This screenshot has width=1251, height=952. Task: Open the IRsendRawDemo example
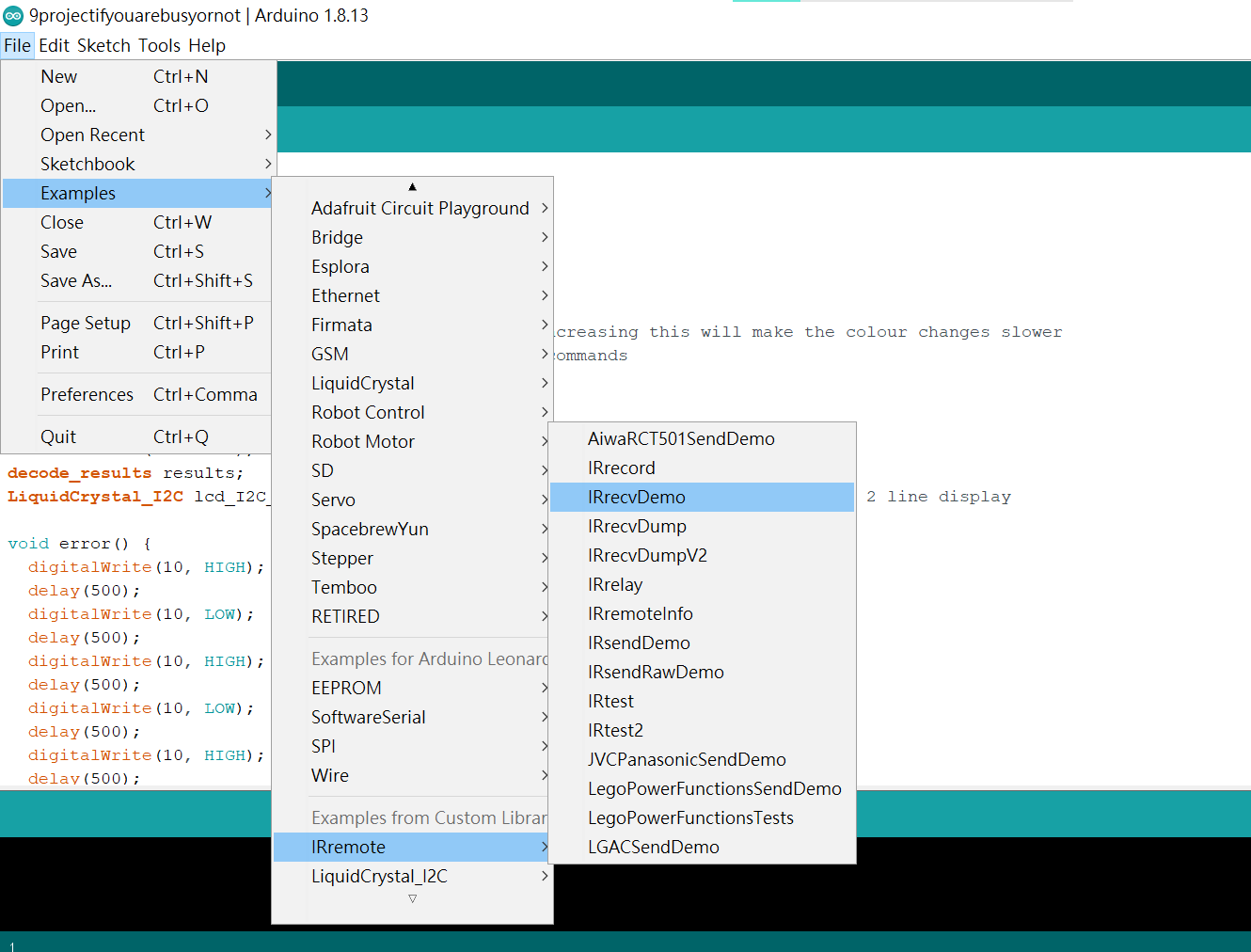click(x=702, y=672)
